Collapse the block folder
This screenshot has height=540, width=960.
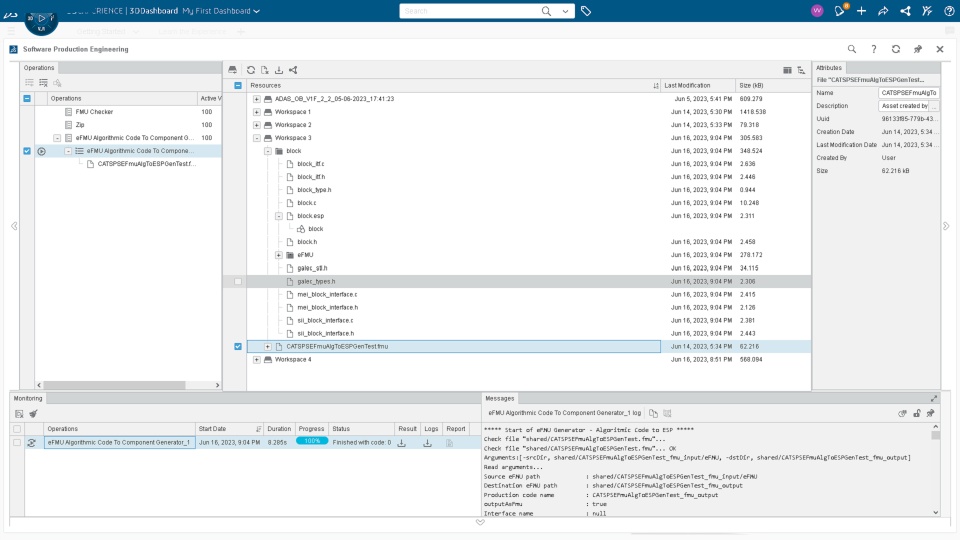268,151
